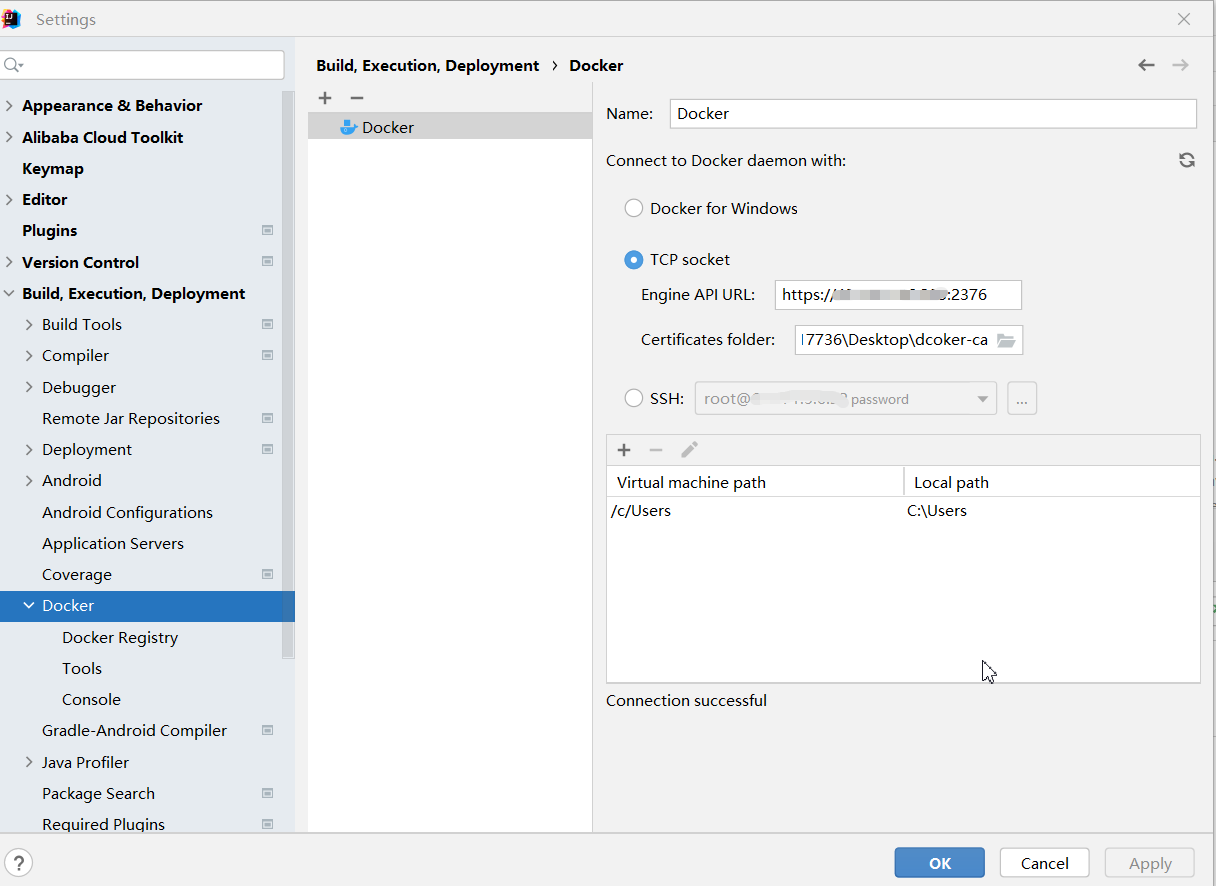Click the C:\Users local path cell
Screen dimensions: 1216x886
(x=937, y=511)
